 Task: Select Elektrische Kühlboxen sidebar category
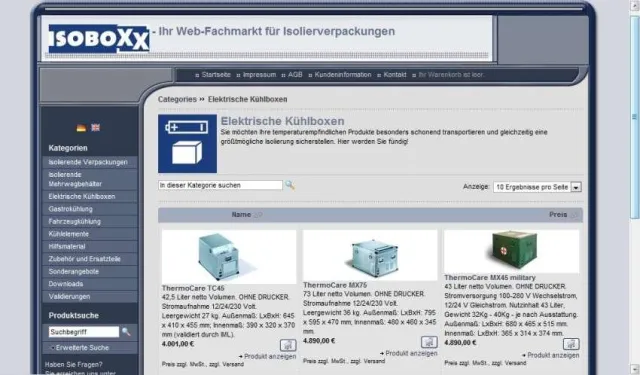pyautogui.click(x=90, y=197)
